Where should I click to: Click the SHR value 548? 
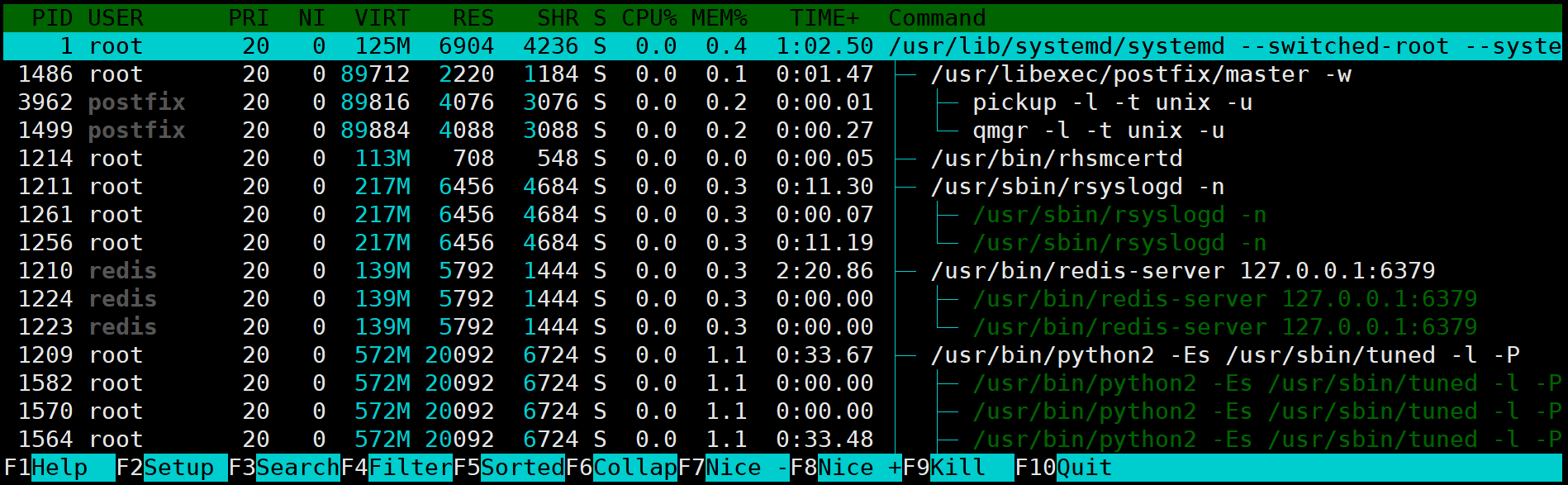[x=558, y=159]
